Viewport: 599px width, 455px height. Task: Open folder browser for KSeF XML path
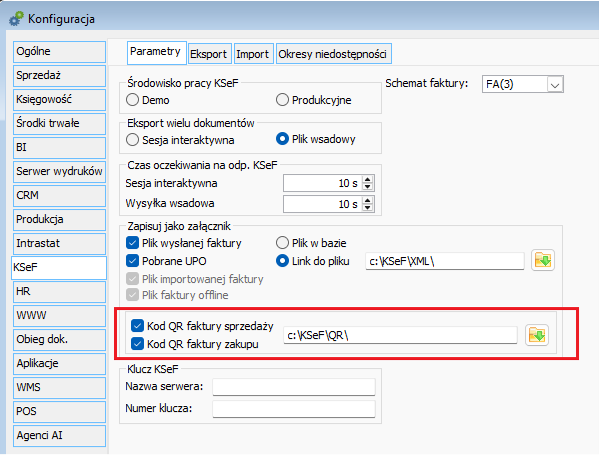click(x=542, y=261)
